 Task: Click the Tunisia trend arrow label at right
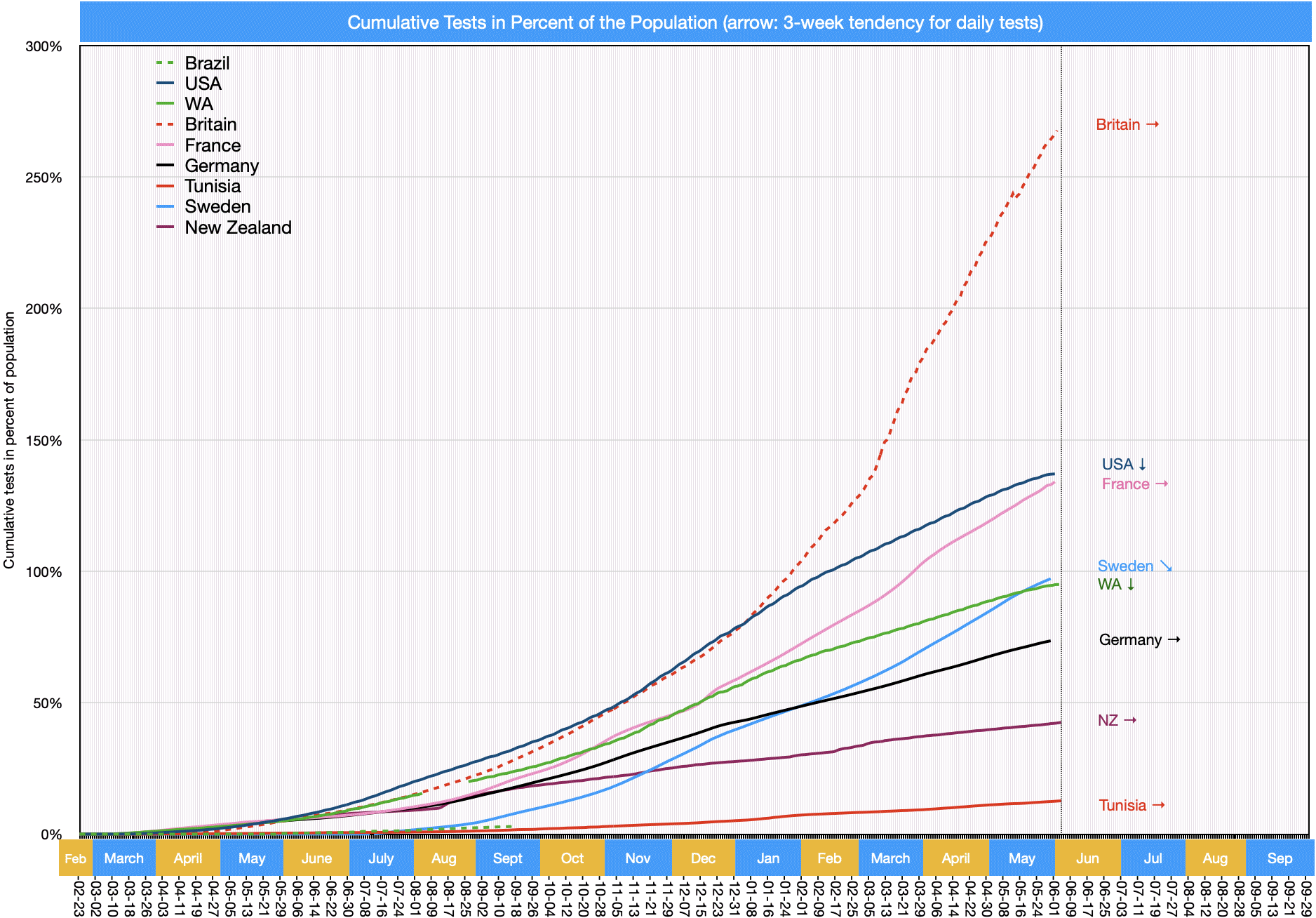[1131, 806]
